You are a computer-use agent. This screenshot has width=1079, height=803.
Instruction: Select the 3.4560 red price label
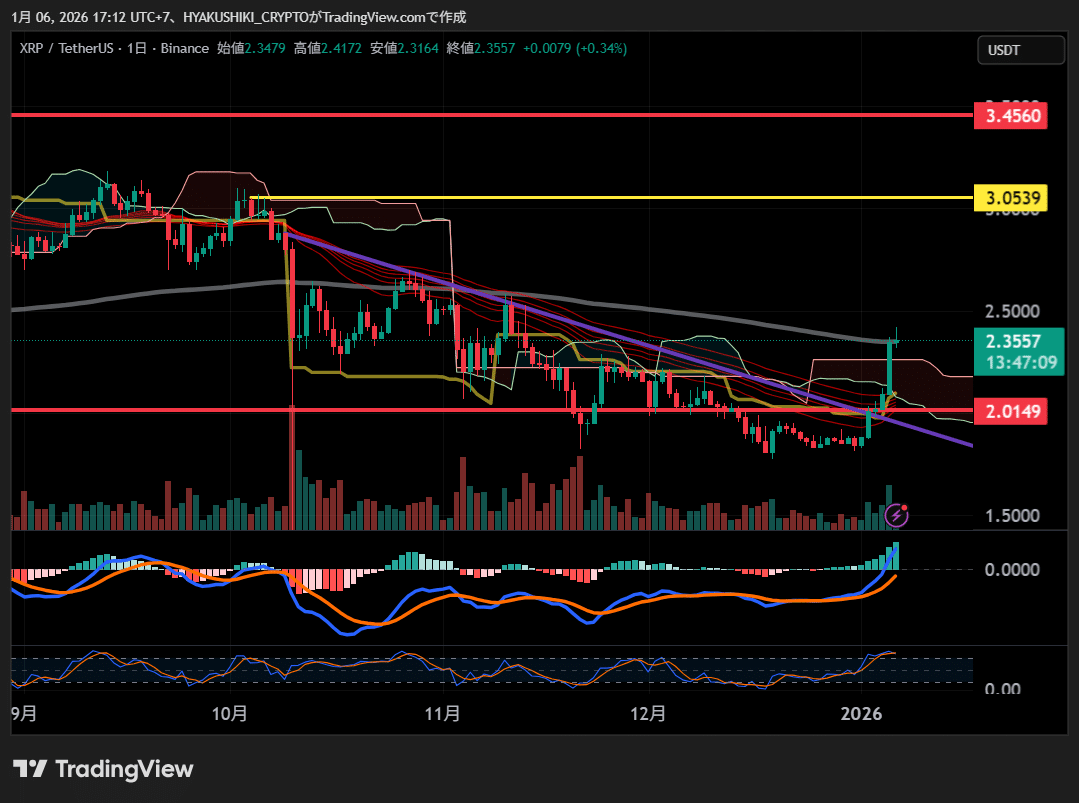click(1011, 116)
